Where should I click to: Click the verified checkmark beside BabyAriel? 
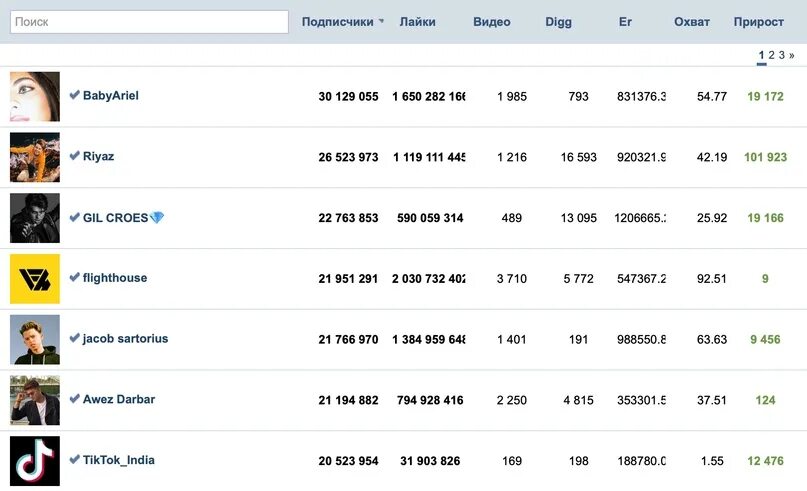click(x=74, y=95)
